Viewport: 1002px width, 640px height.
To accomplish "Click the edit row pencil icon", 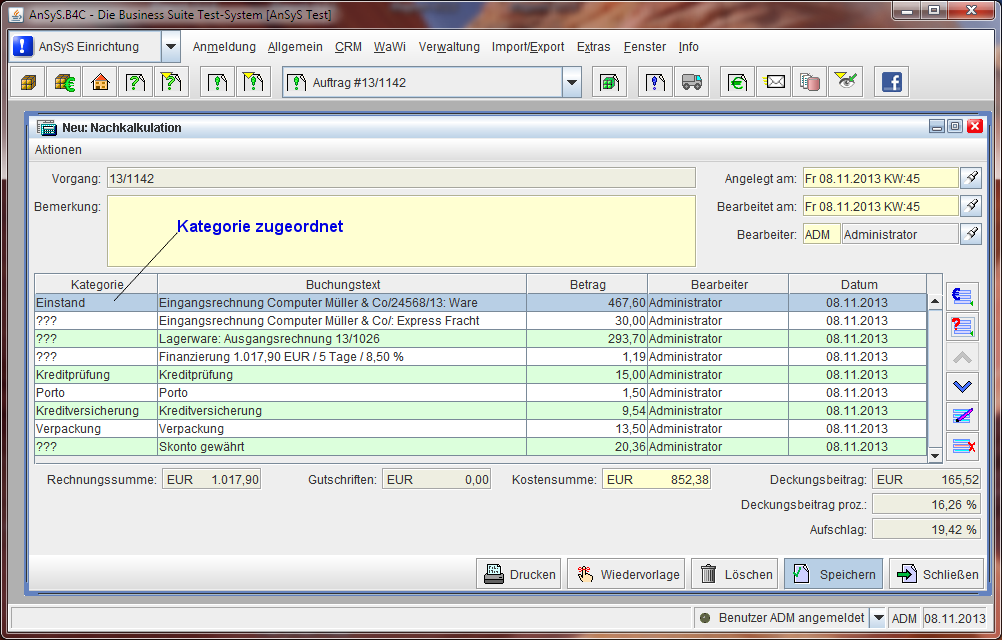I will (x=964, y=416).
